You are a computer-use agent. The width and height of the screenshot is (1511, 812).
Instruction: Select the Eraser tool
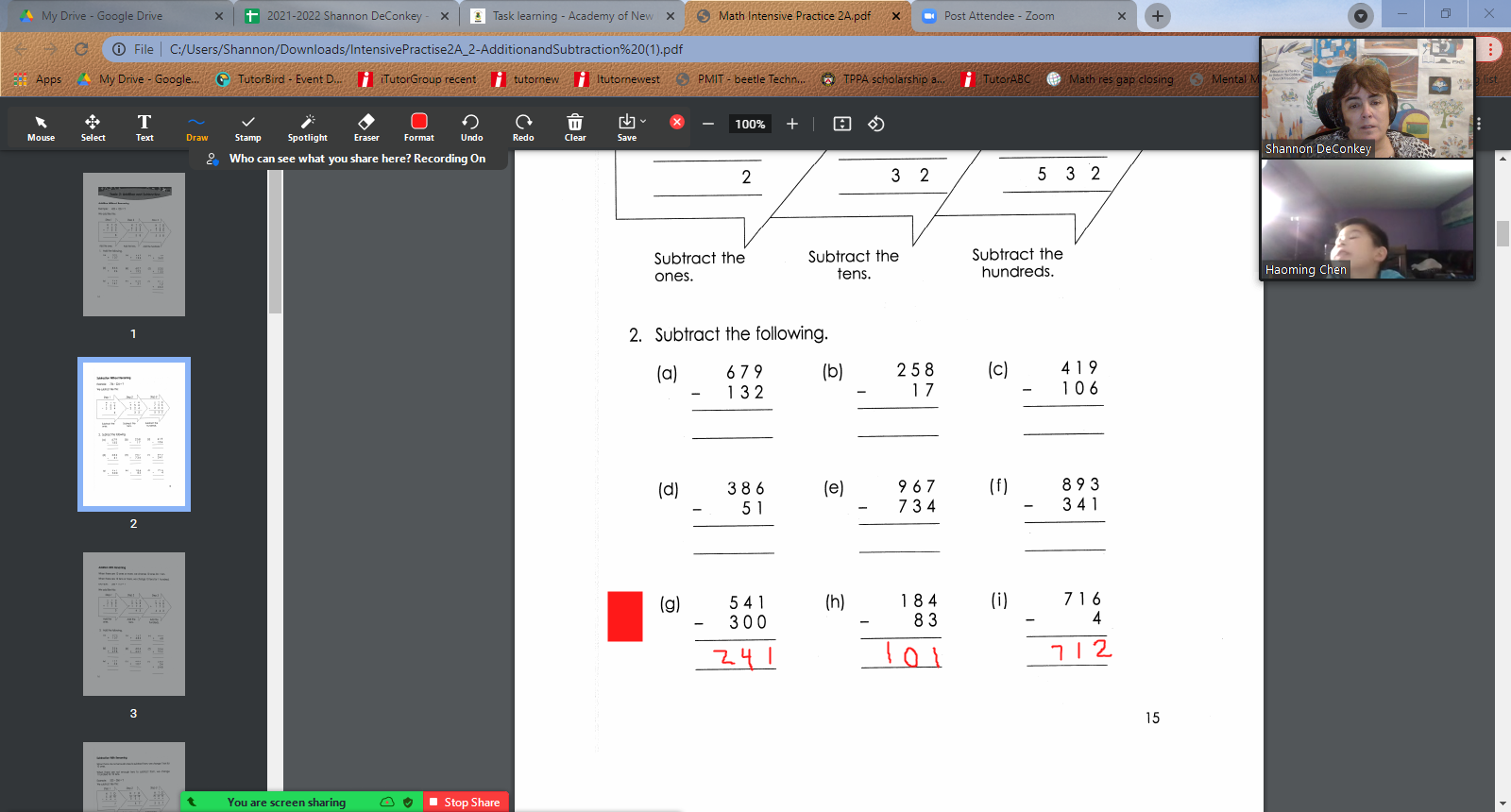pos(366,127)
